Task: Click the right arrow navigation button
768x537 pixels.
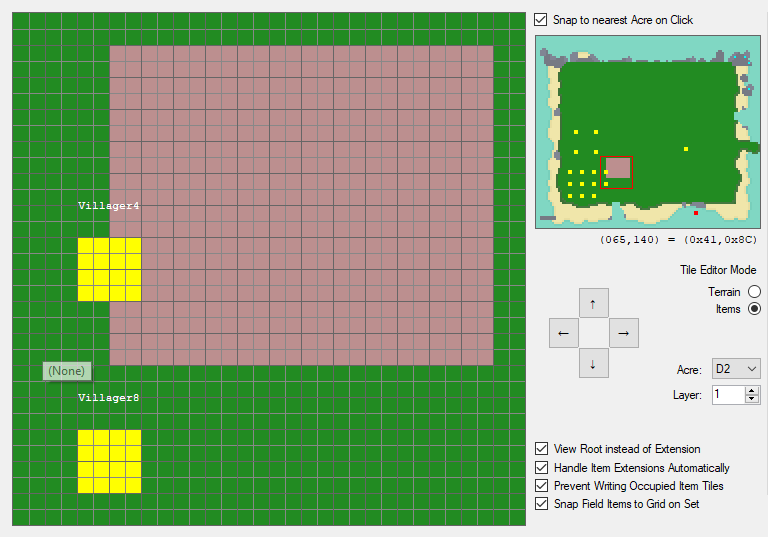Action: [624, 333]
